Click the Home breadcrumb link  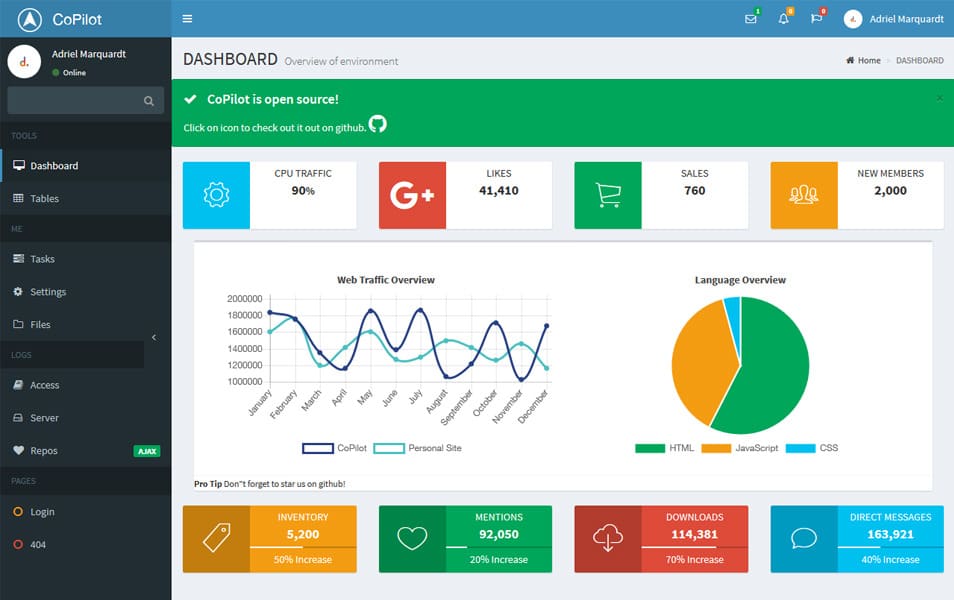click(863, 60)
